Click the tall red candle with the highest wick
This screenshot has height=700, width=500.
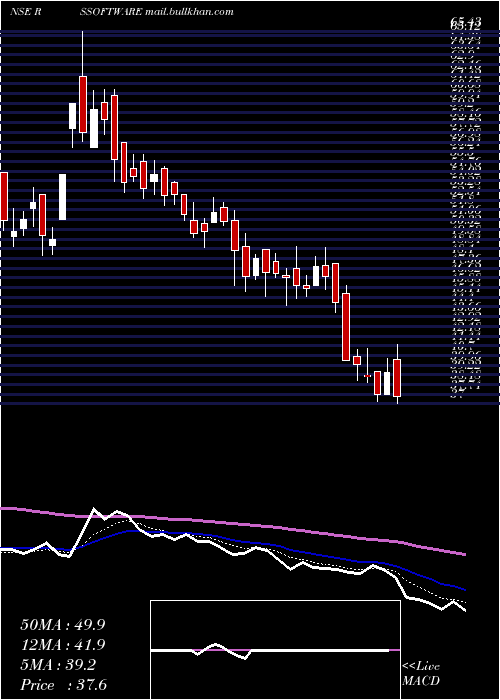83,104
